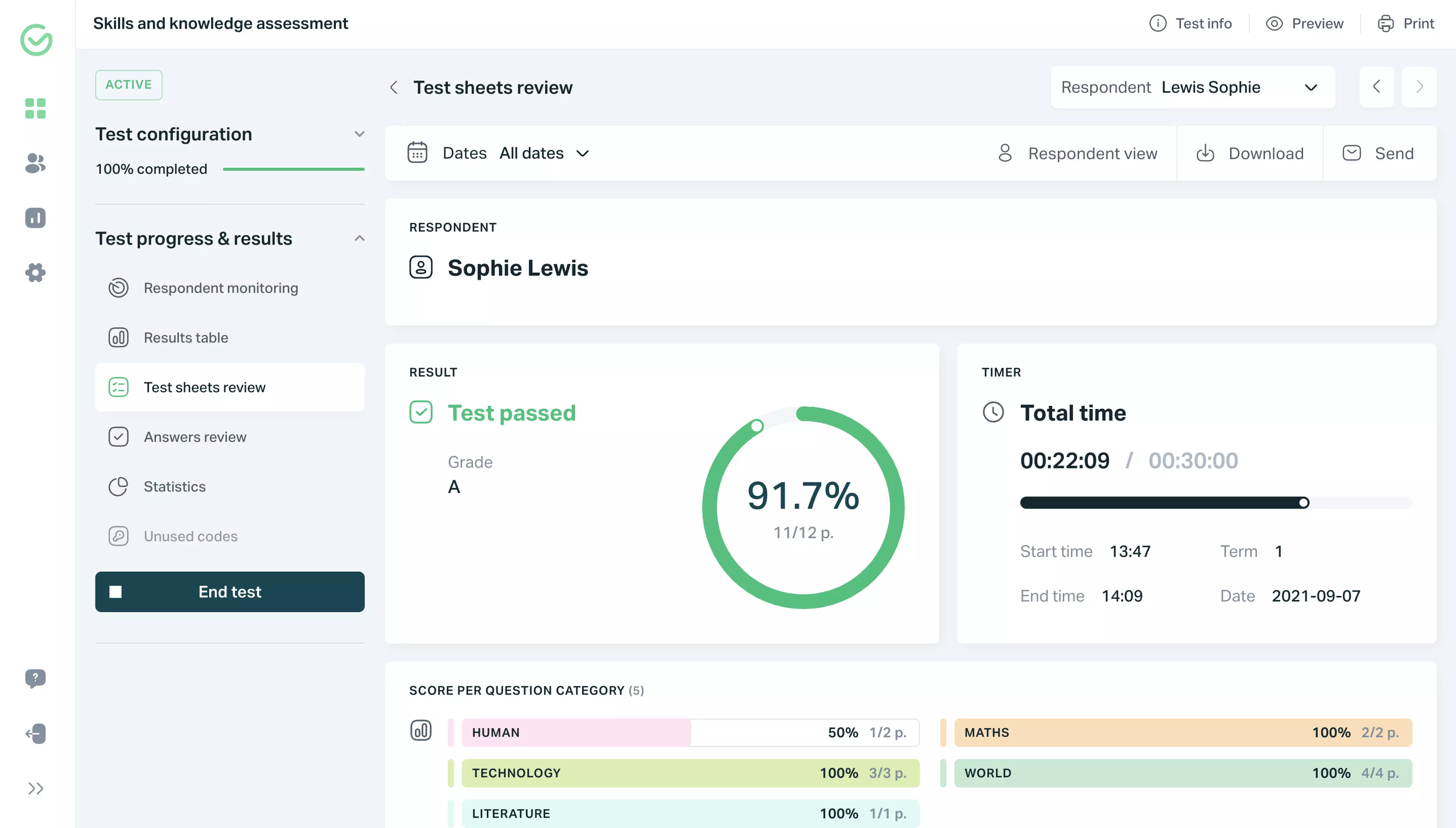
Task: Go back using arrow beside Test sheets review
Action: [394, 88]
